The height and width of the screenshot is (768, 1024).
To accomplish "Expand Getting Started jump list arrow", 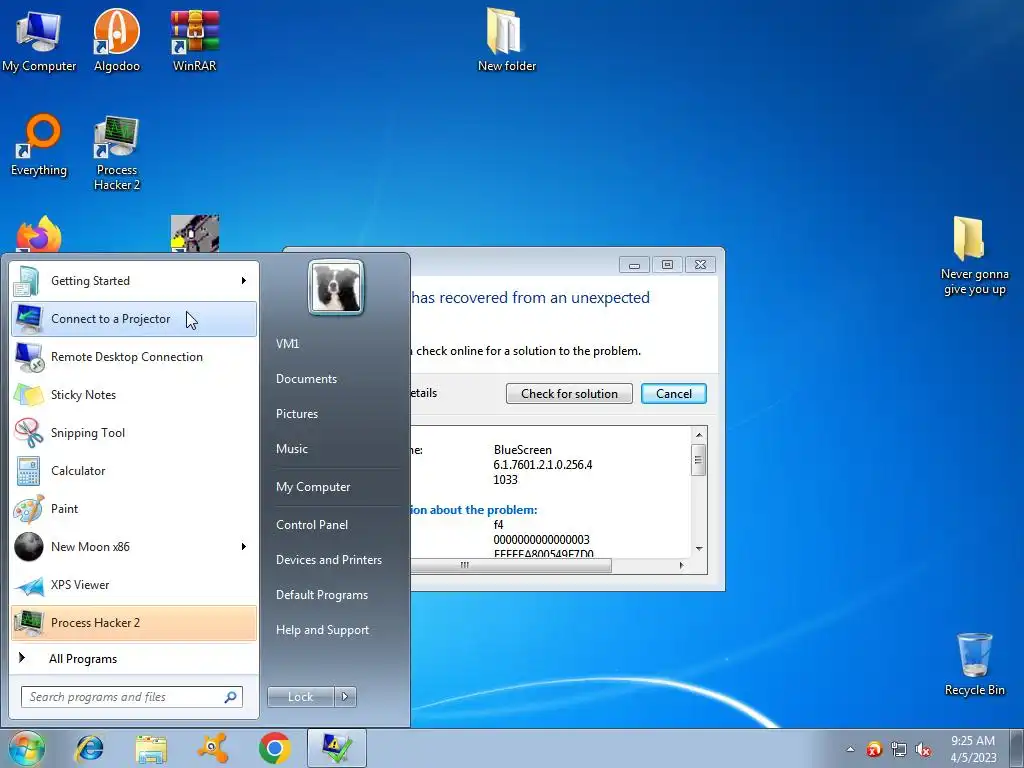I will pos(244,281).
